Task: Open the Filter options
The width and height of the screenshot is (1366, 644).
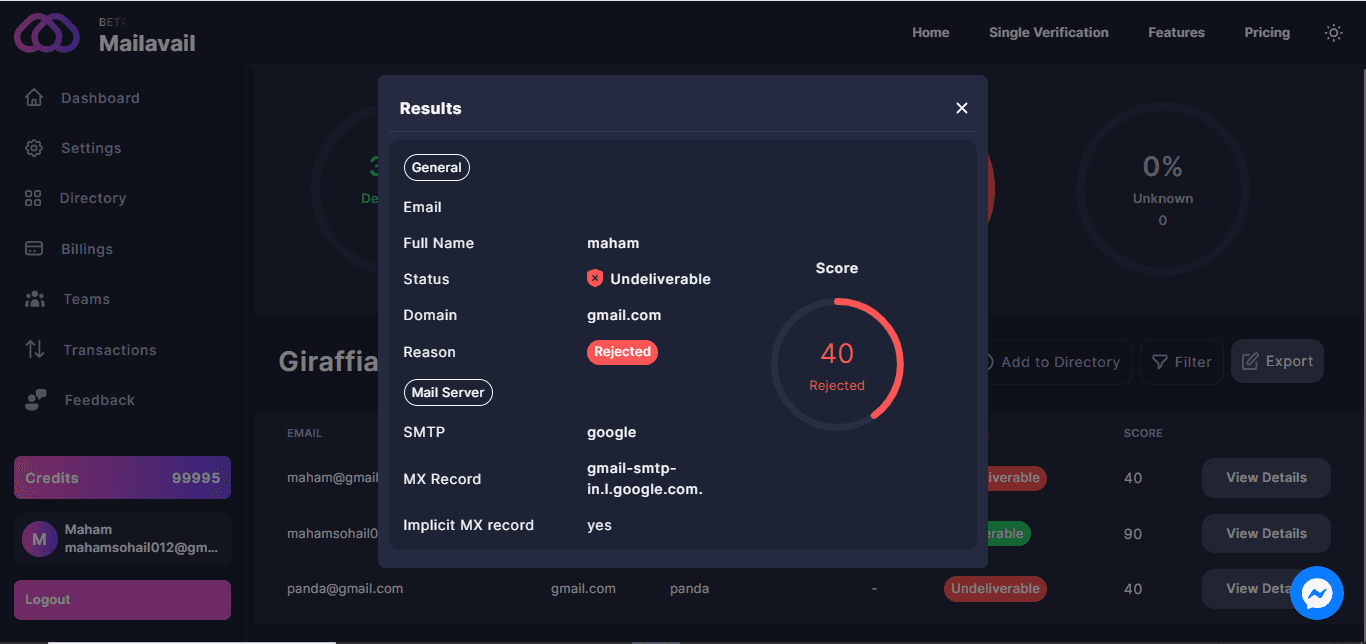Action: (x=1181, y=362)
